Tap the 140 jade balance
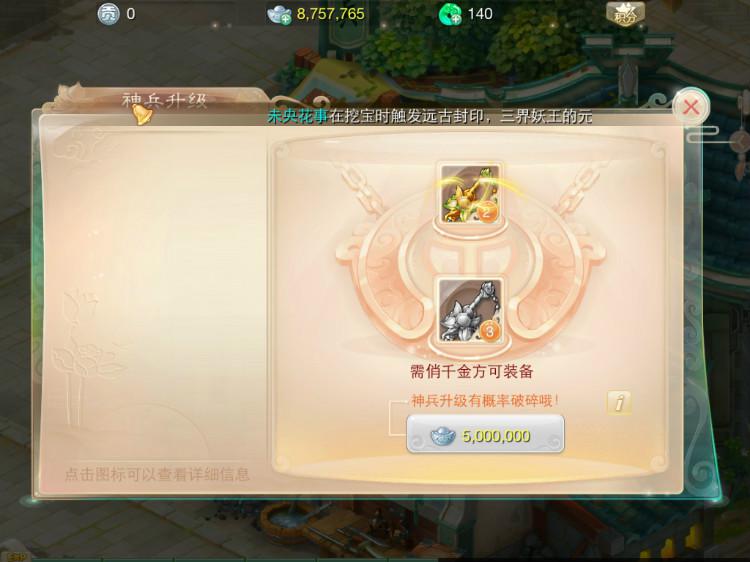Image resolution: width=750 pixels, height=562 pixels. [480, 14]
